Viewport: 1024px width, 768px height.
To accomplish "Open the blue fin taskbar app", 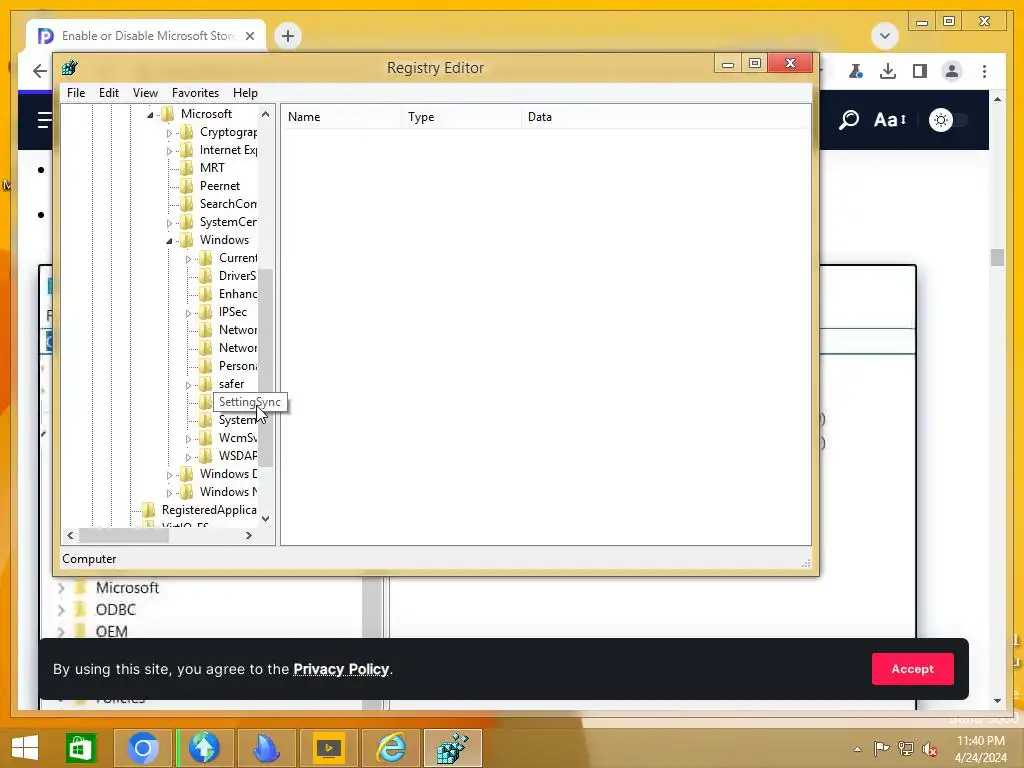I will pyautogui.click(x=266, y=748).
